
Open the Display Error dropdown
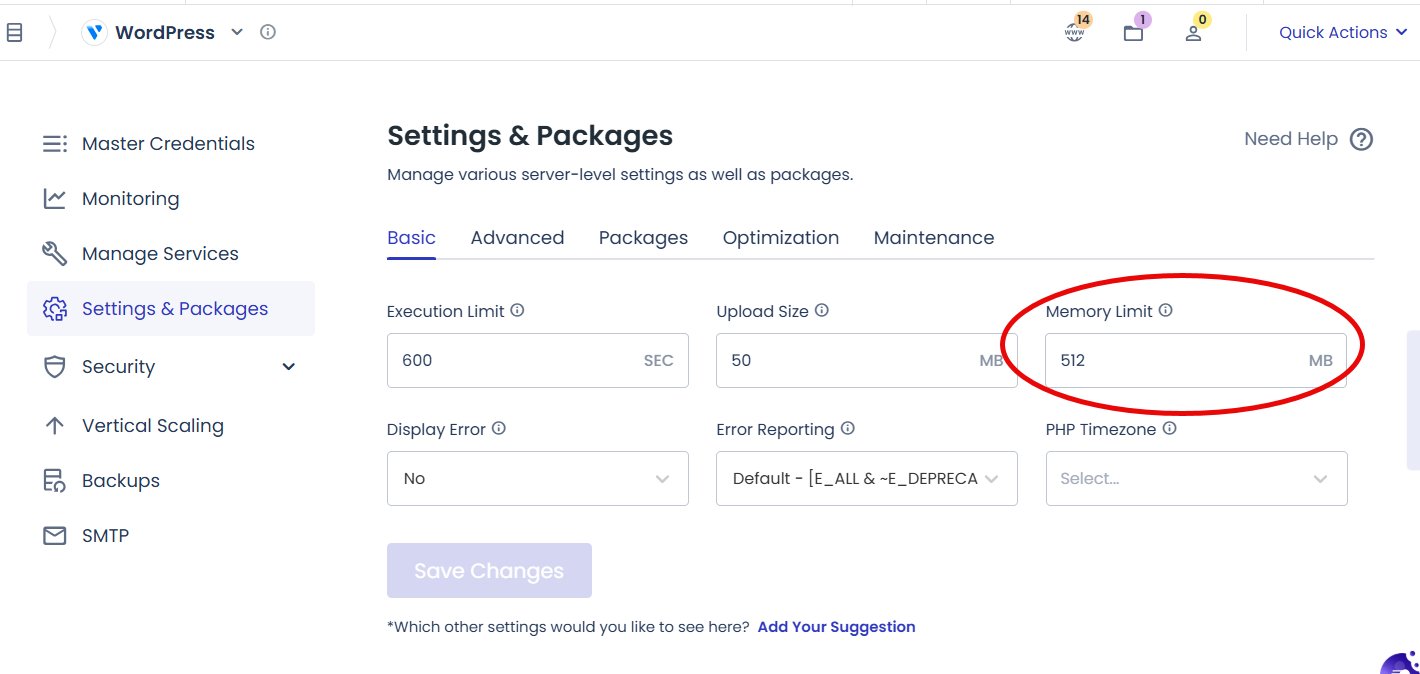coord(537,479)
